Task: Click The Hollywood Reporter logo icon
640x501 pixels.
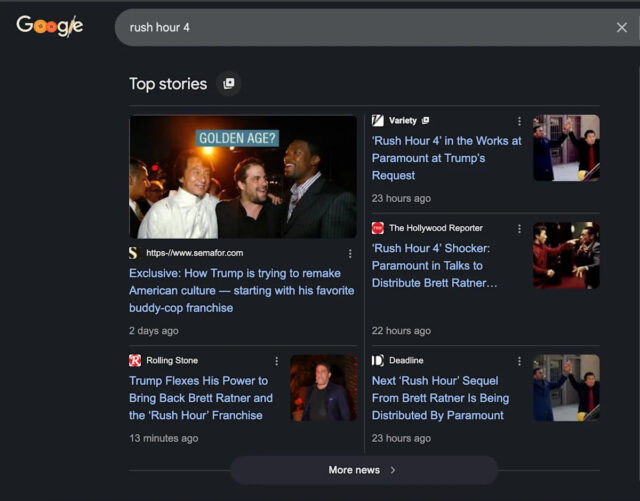Action: (x=378, y=228)
